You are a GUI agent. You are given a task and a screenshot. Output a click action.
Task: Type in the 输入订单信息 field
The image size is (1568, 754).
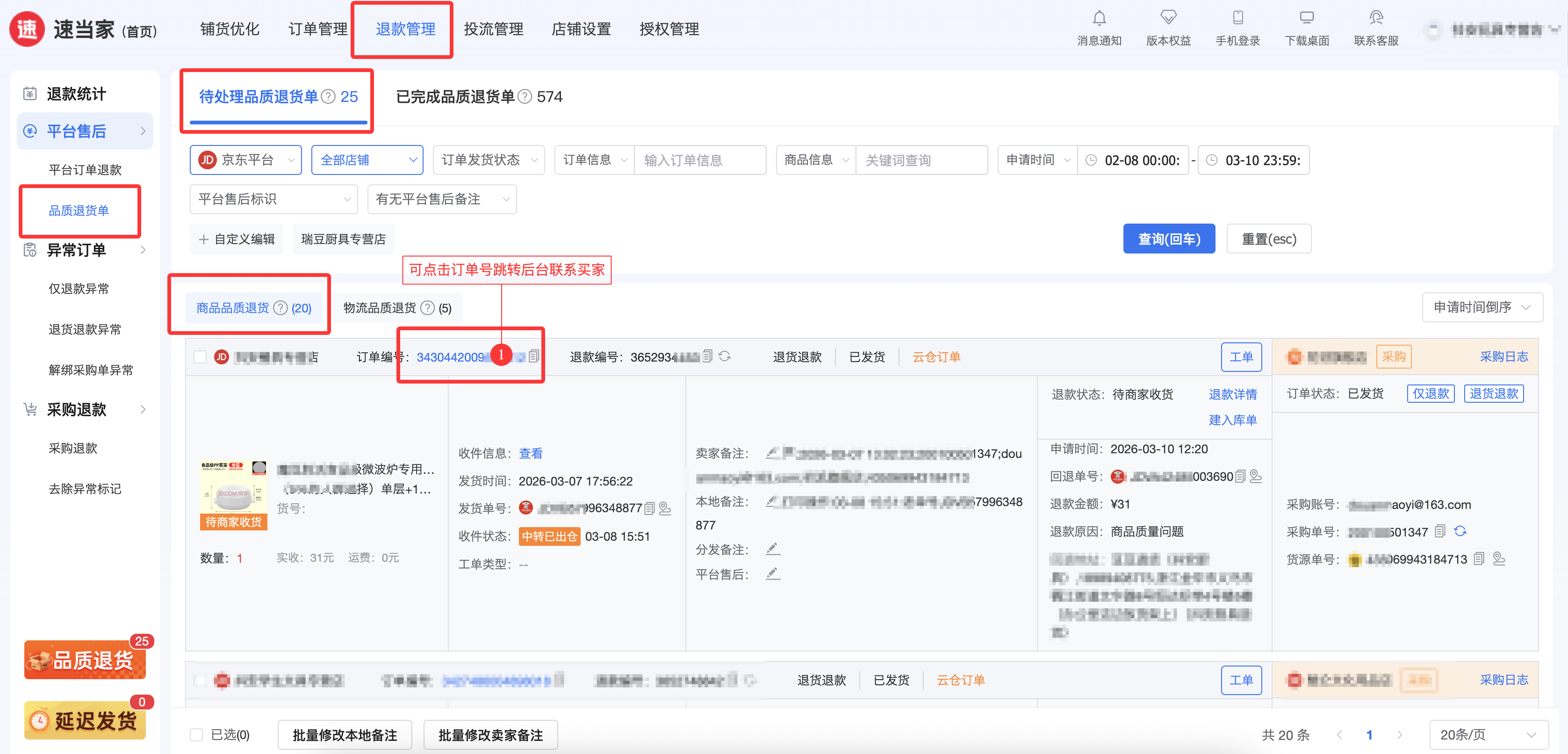click(x=699, y=160)
